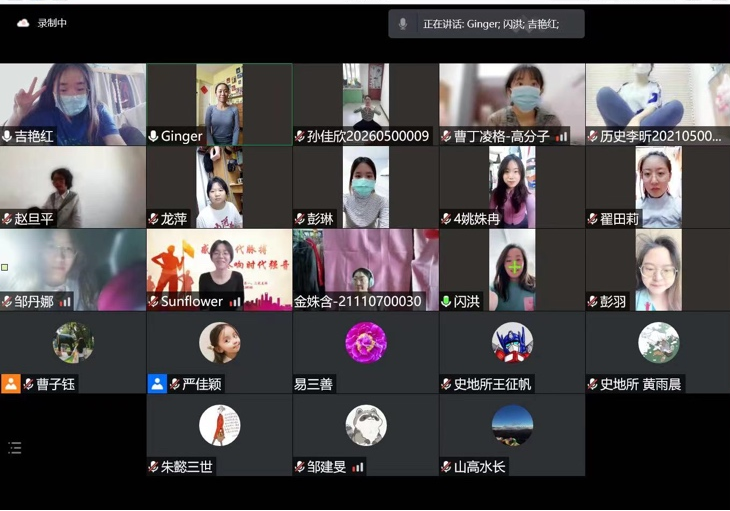
Task: Click the orange host badge next to 曹子钰
Action: (10, 384)
